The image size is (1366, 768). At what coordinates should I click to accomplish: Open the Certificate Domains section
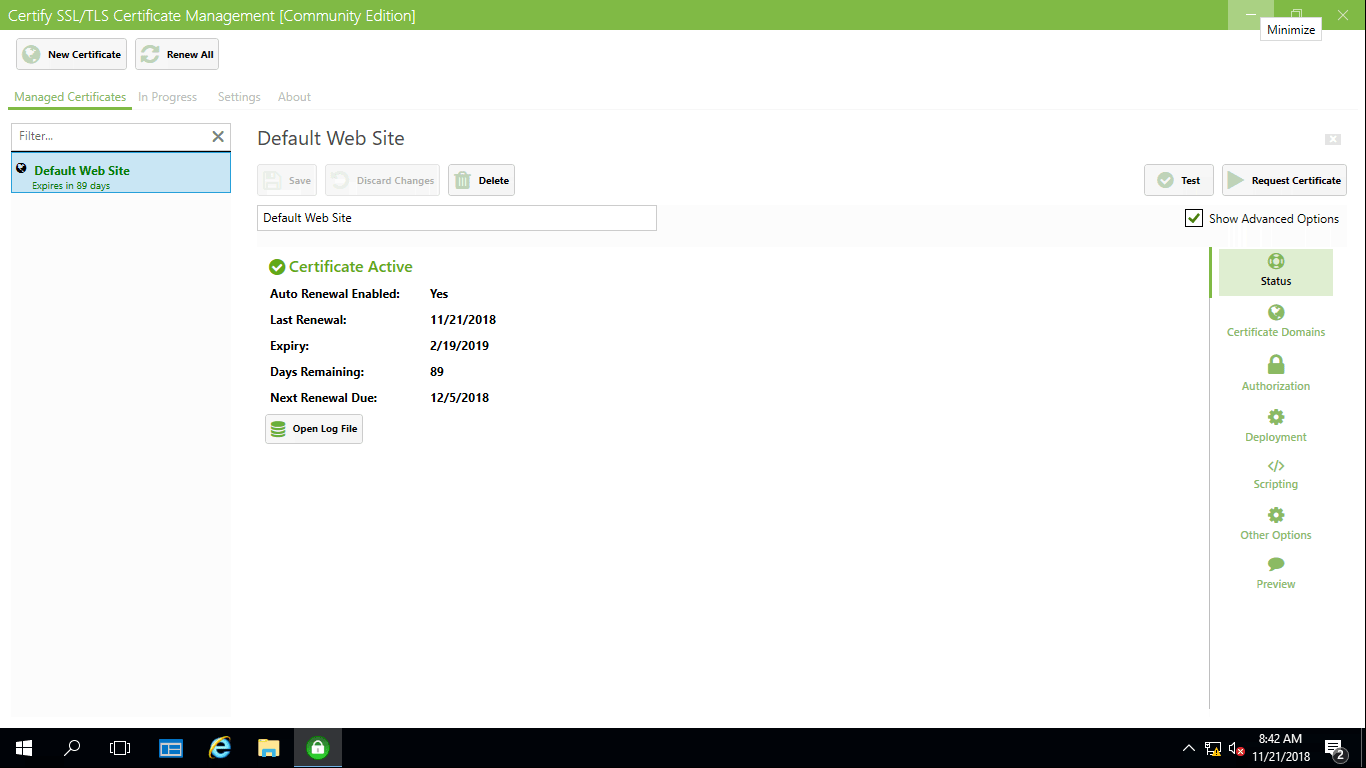[1275, 322]
